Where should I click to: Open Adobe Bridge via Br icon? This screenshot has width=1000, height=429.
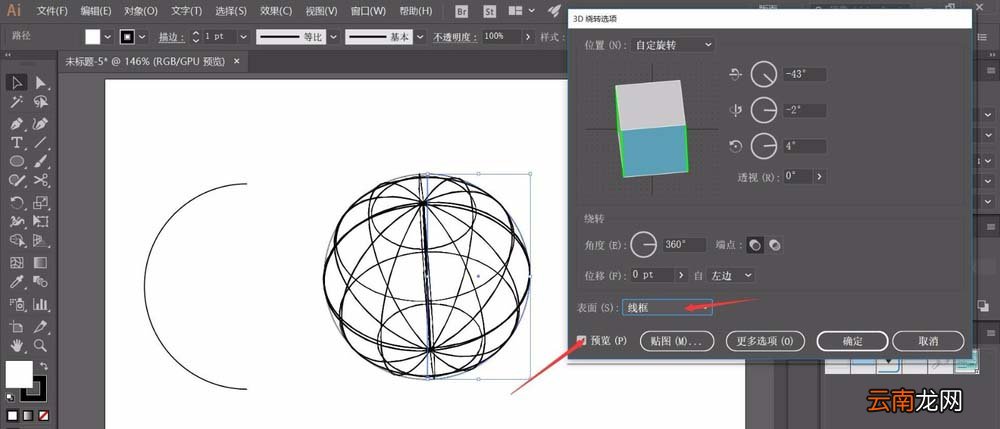click(461, 11)
